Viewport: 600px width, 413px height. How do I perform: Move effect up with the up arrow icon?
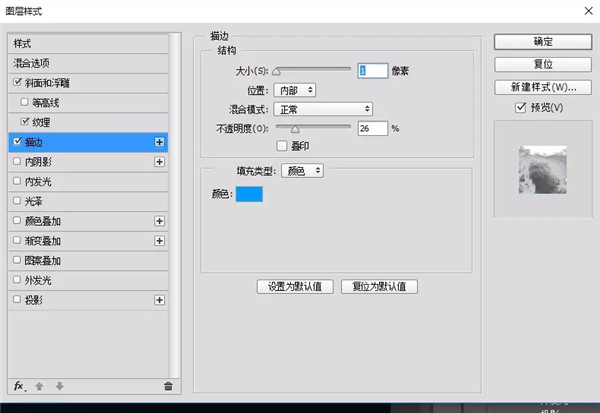point(39,386)
